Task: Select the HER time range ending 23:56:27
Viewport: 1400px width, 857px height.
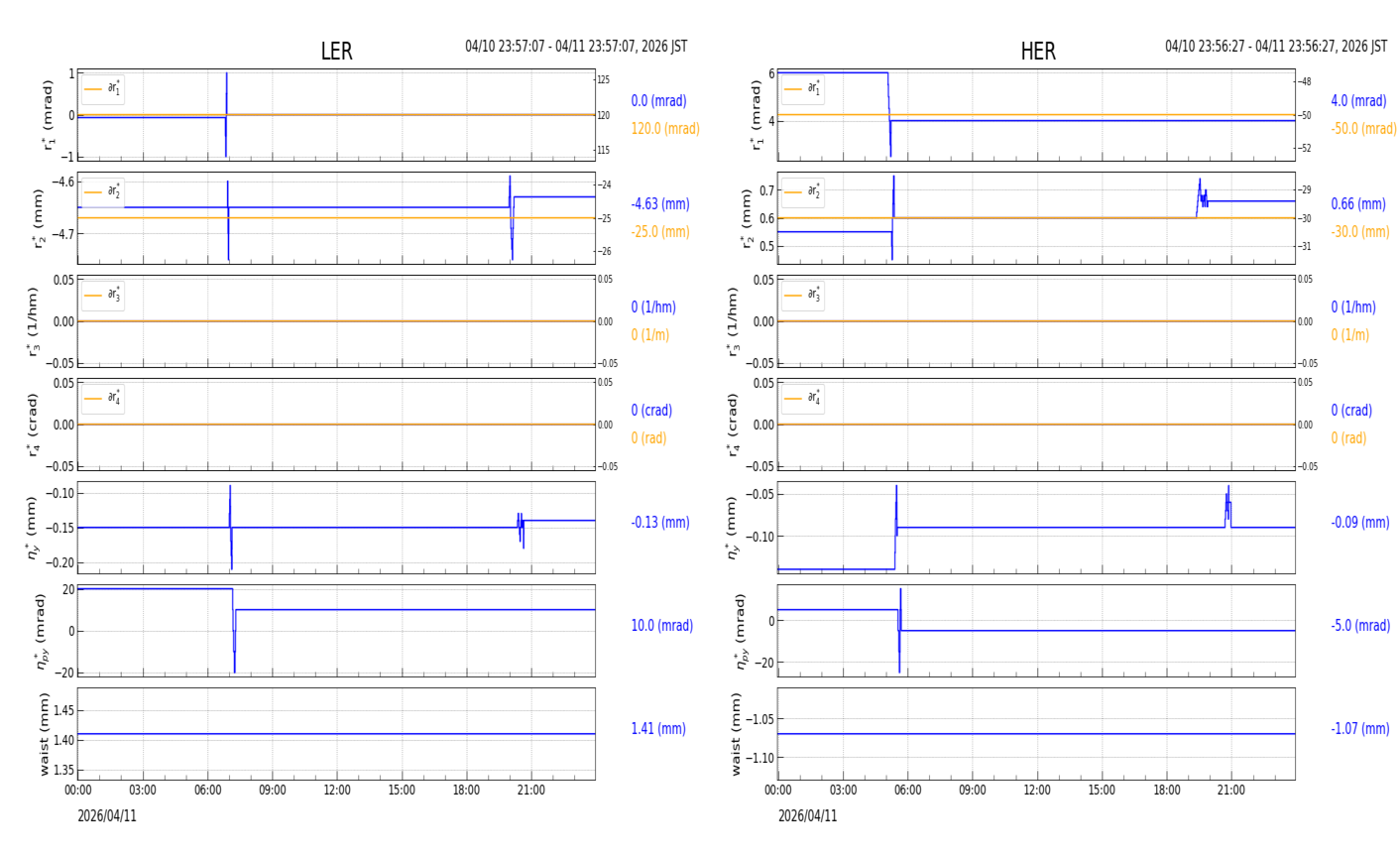Action: tap(1276, 47)
